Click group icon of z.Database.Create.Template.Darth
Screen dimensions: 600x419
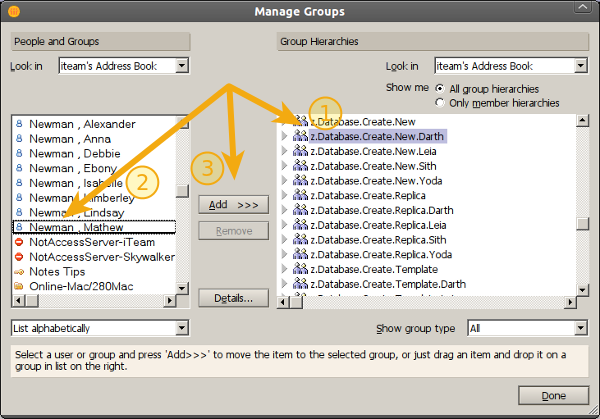coord(300,284)
